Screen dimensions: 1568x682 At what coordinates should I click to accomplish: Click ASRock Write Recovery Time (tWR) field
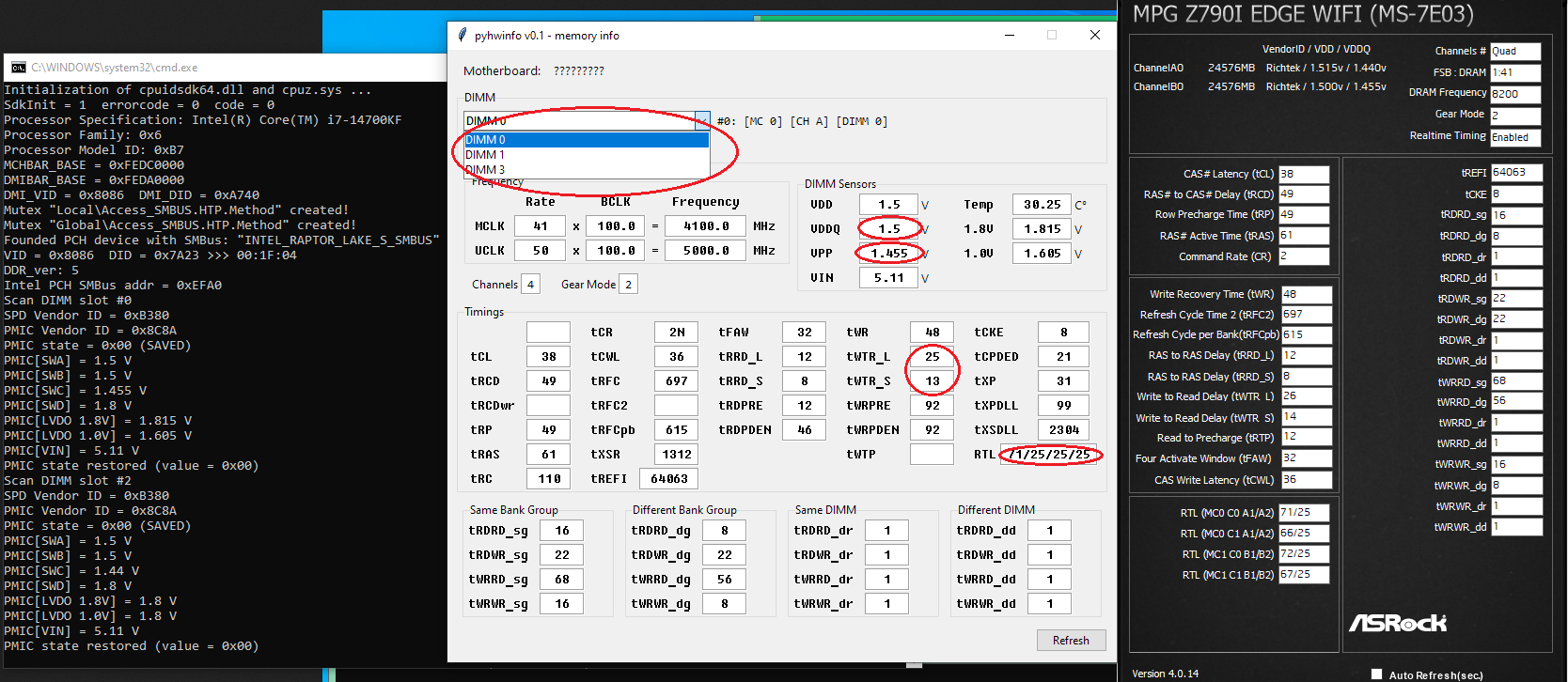[x=1307, y=294]
